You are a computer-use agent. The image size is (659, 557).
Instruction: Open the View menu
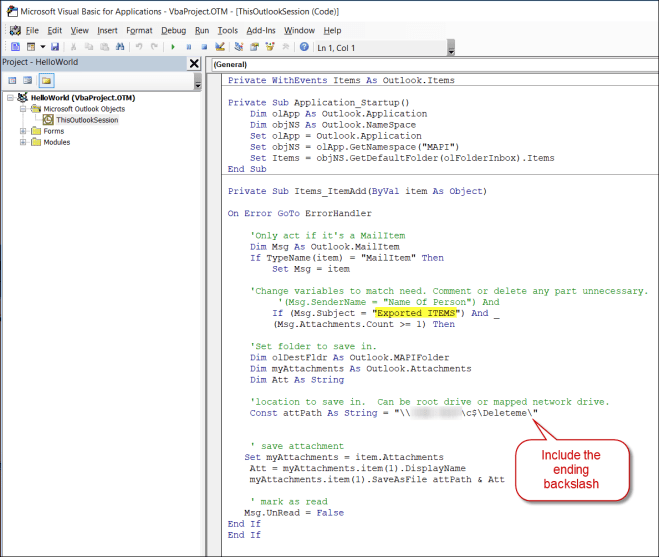click(x=79, y=30)
